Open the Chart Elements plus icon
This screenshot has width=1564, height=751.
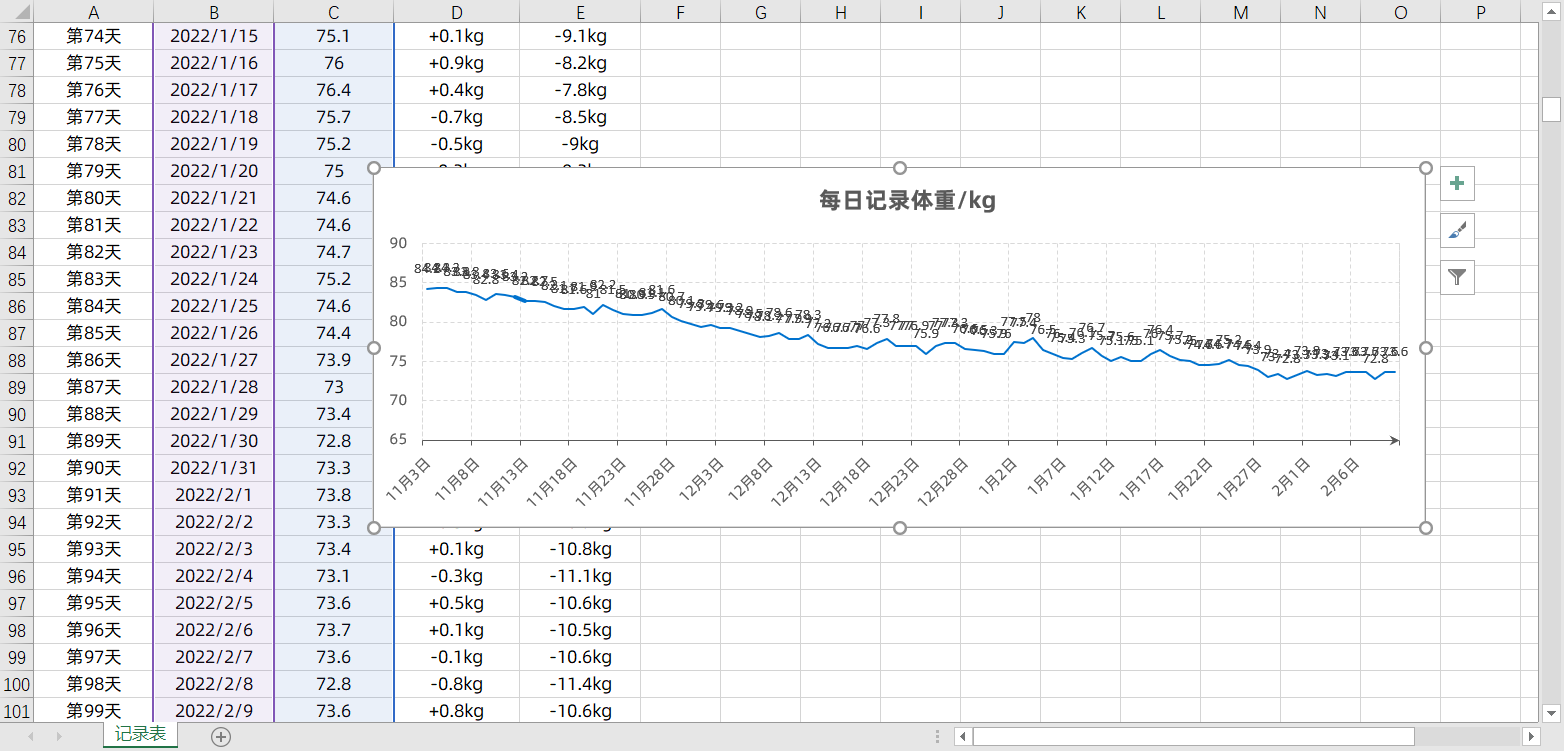(x=1457, y=183)
